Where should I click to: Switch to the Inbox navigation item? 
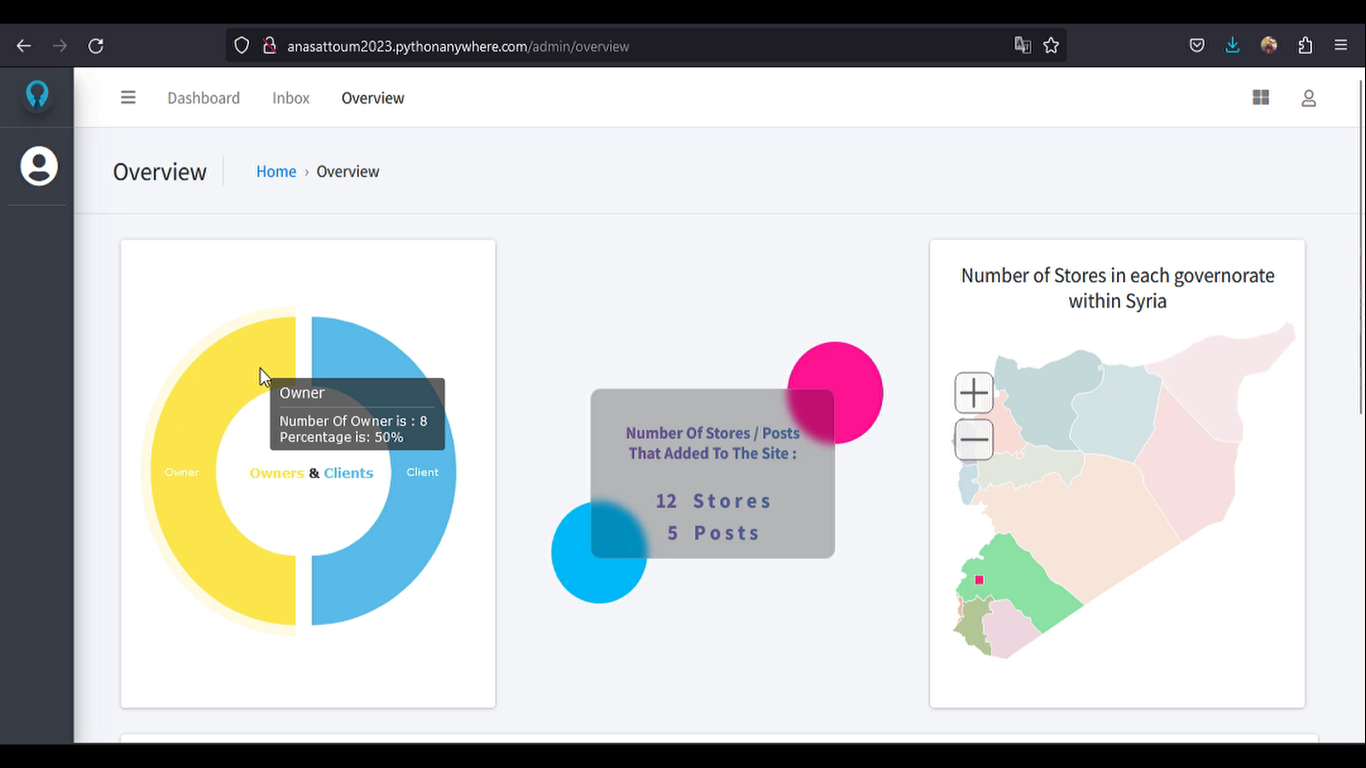coord(291,98)
